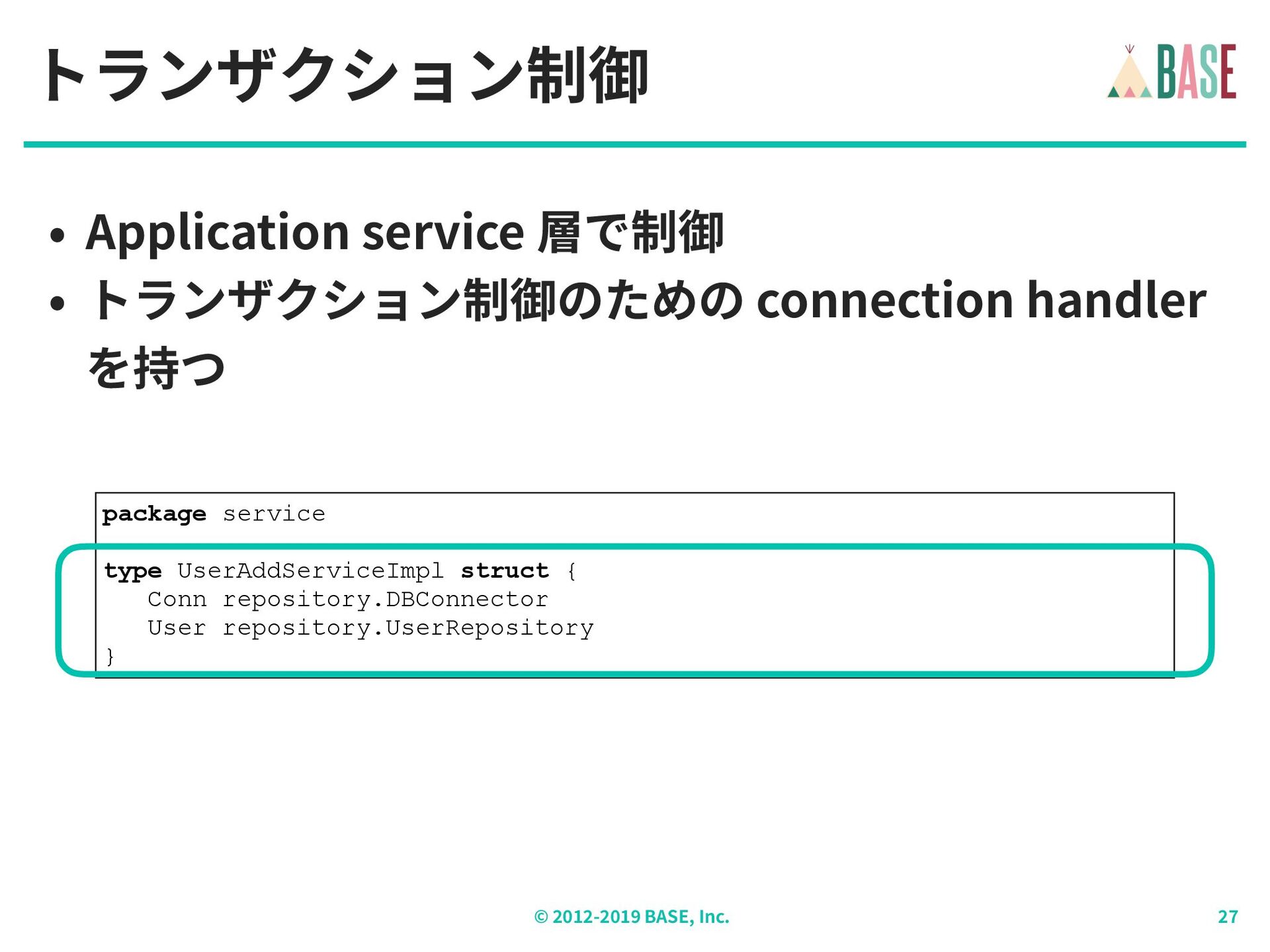
Task: Click the BASE tent logo icon
Action: tap(1129, 74)
